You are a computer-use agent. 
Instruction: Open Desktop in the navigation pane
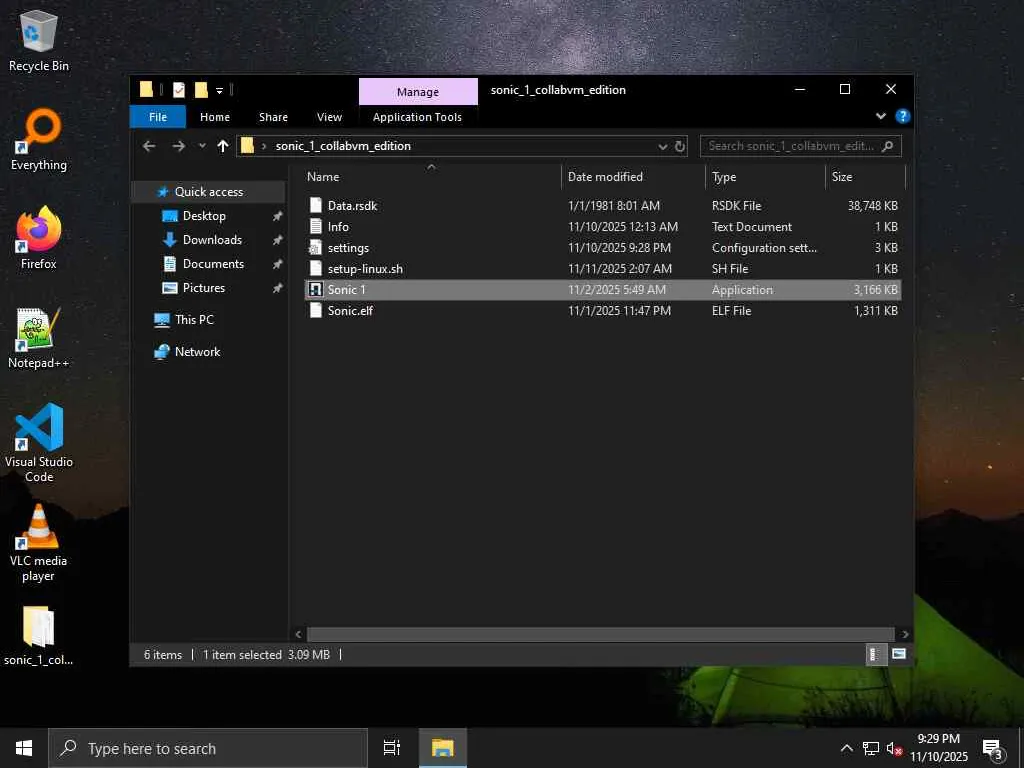coord(204,216)
